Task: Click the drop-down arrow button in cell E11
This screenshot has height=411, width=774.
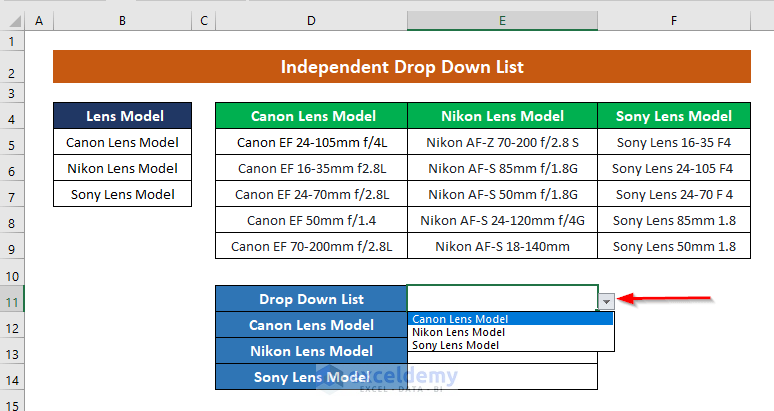Action: pyautogui.click(x=606, y=300)
